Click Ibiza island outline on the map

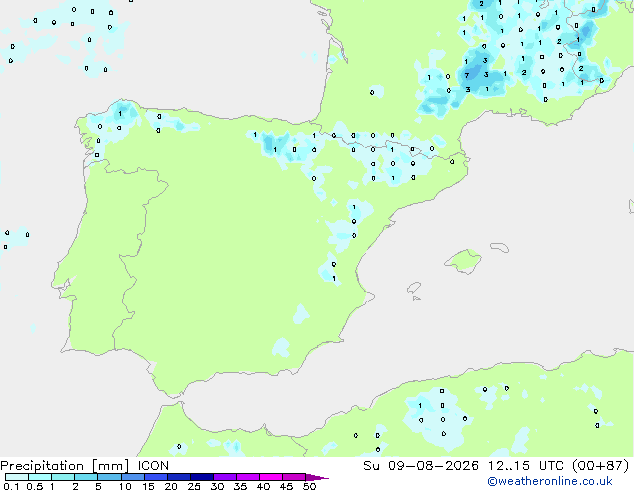point(414,288)
